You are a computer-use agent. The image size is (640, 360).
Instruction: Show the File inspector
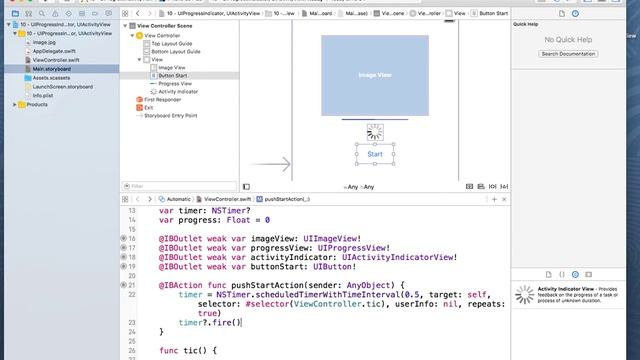(562, 13)
